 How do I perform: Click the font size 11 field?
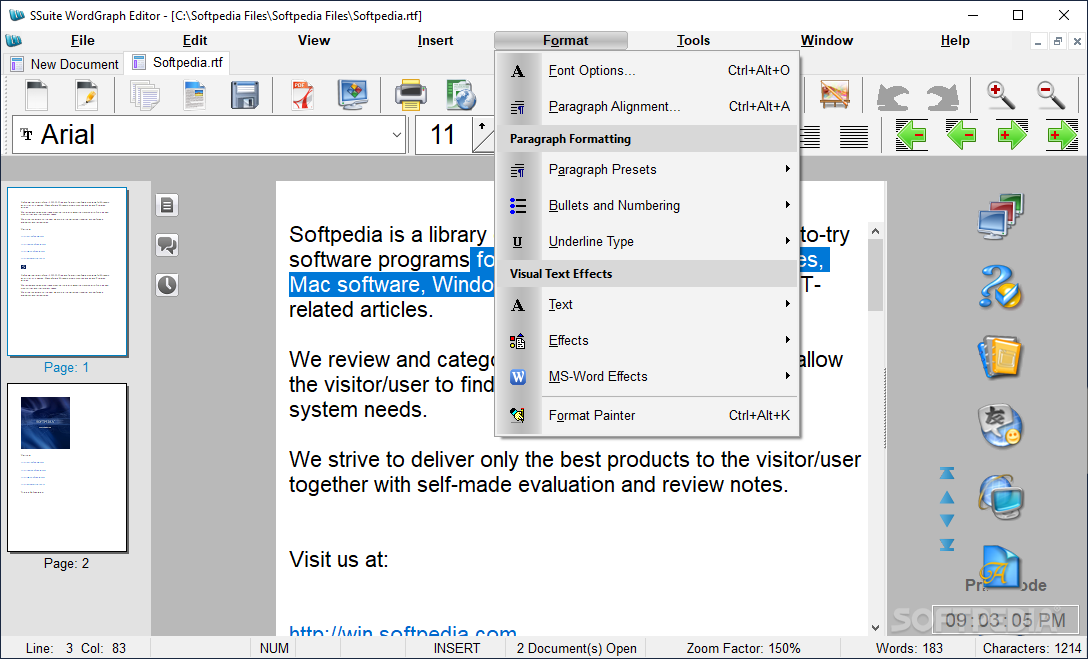443,135
